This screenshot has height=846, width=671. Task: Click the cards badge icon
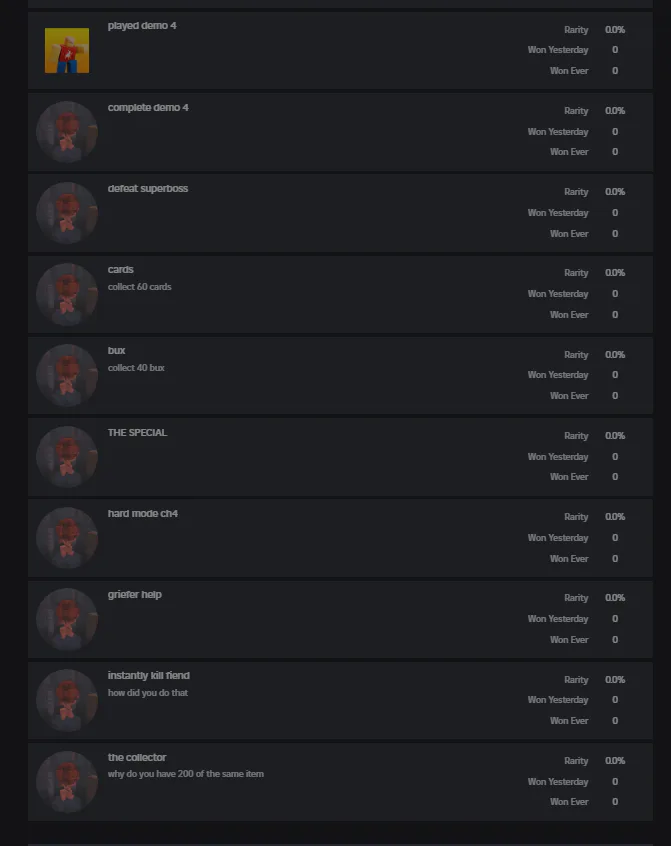[x=67, y=294]
